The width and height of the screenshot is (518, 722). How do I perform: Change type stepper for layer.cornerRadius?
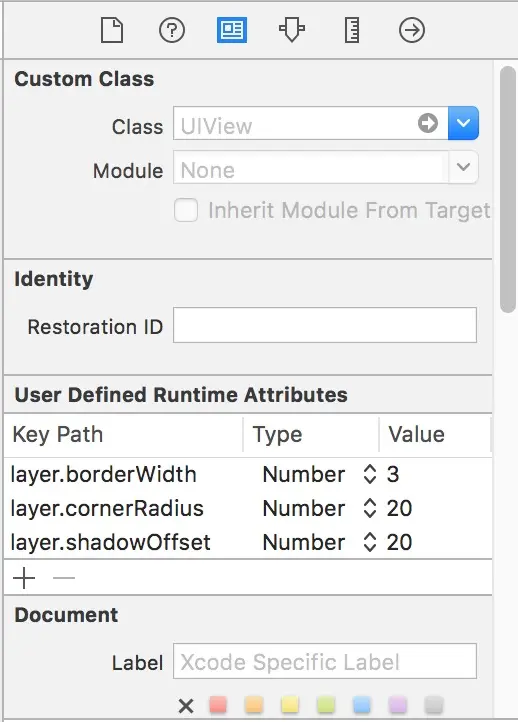pyautogui.click(x=370, y=508)
